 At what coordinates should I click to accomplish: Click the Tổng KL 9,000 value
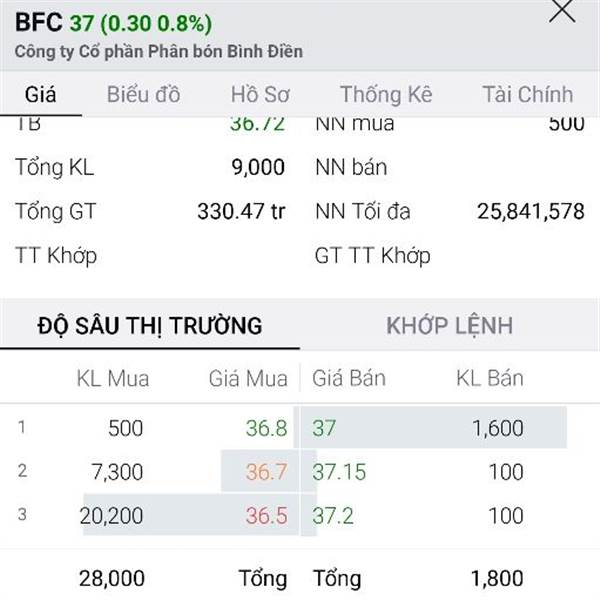click(258, 167)
